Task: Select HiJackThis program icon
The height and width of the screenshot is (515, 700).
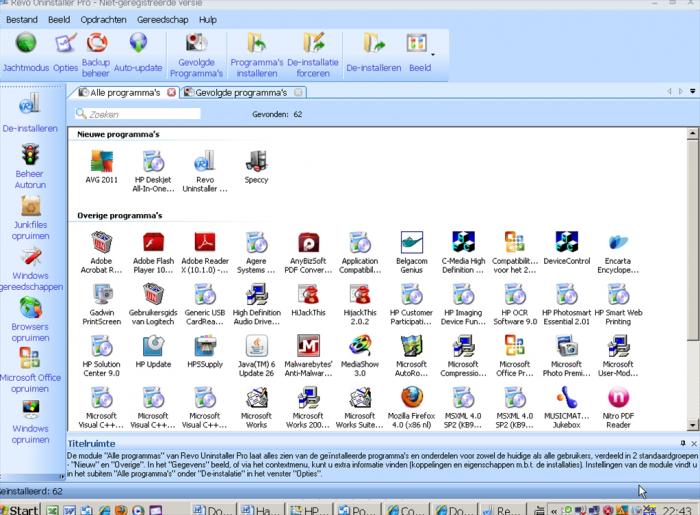Action: tap(308, 300)
